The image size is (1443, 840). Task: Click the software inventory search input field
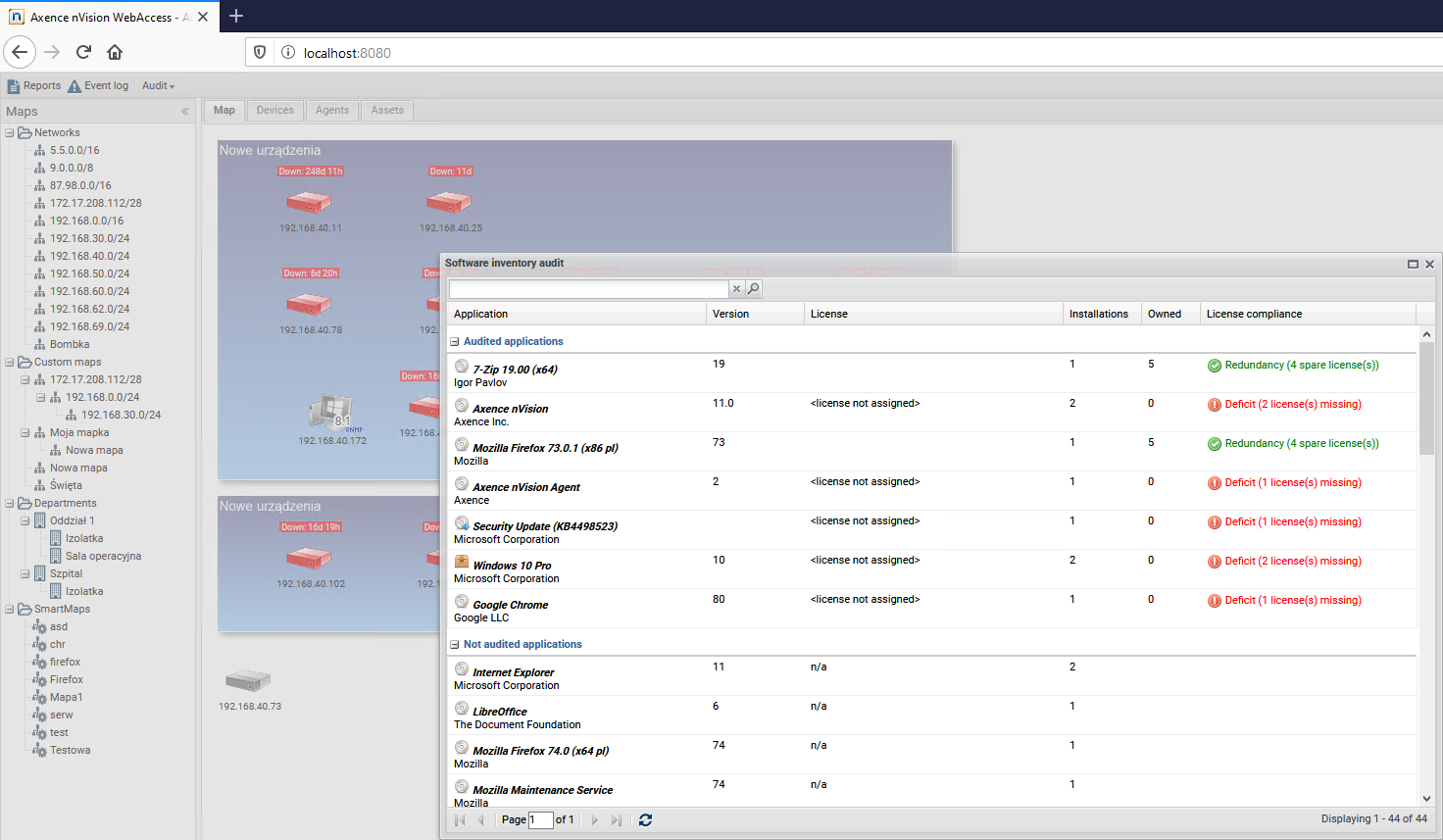click(x=588, y=289)
